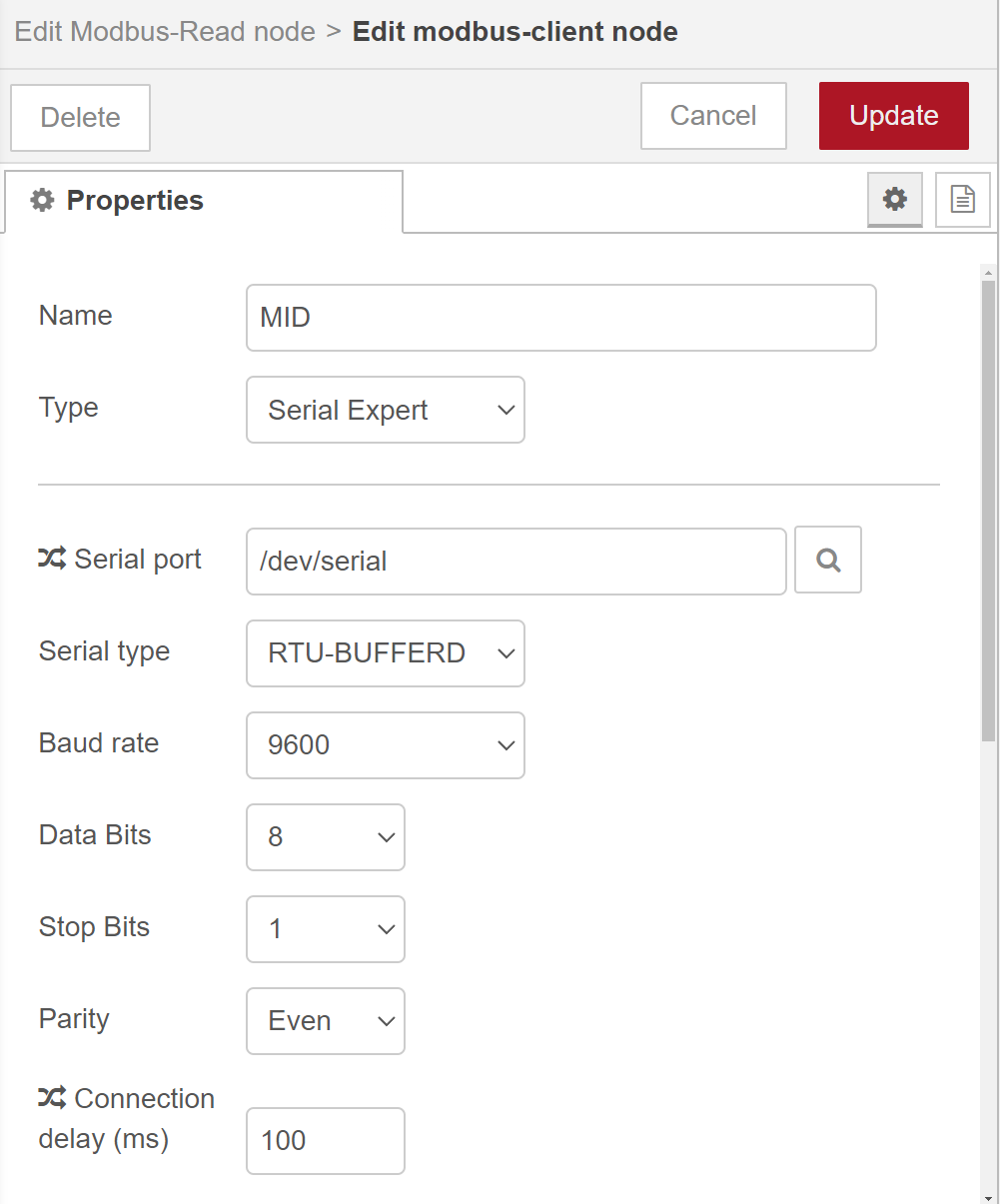Cancel editing the modbus-client node

click(713, 116)
